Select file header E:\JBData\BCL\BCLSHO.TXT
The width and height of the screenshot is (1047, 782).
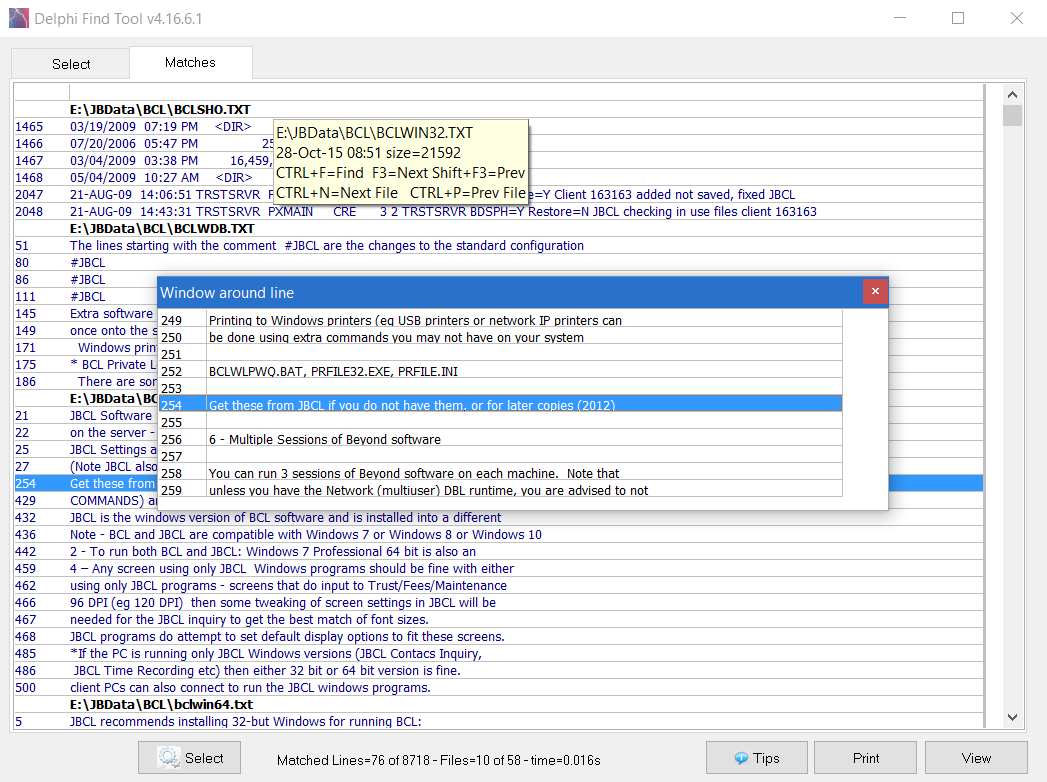tap(160, 109)
